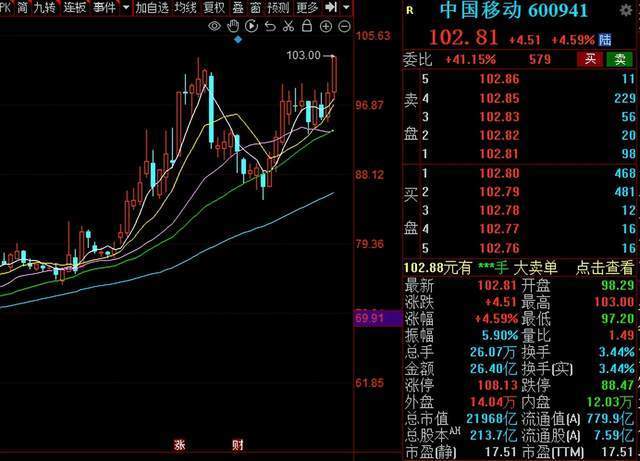Click the 外盘 value 14.04万
Image resolution: width=640 pixels, height=461 pixels.
pos(492,402)
